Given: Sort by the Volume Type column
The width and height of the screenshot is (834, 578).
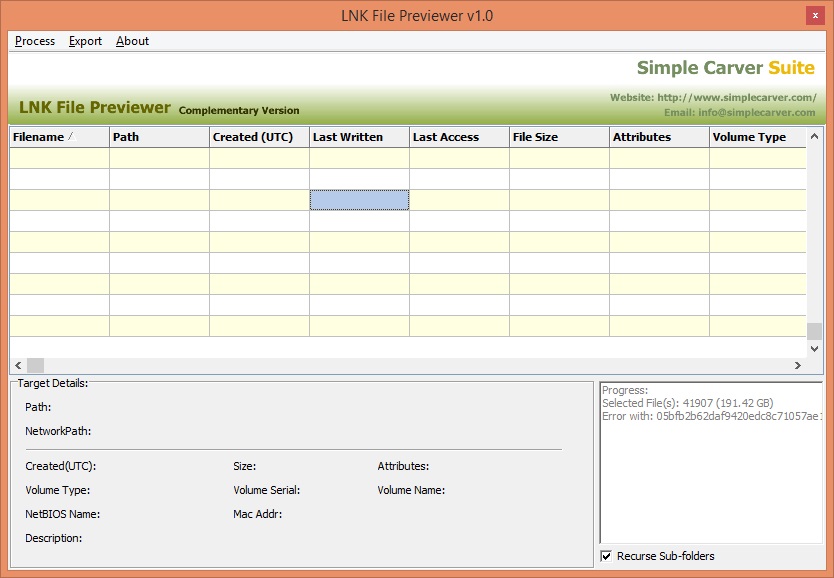Looking at the screenshot, I should coord(755,137).
